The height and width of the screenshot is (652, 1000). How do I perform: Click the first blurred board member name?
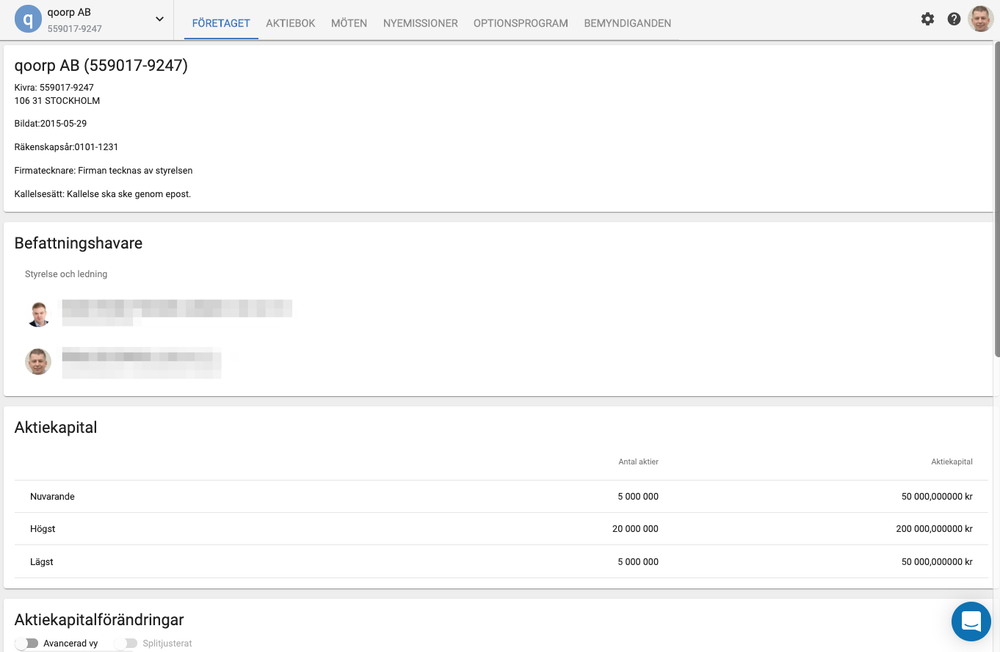tap(177, 312)
